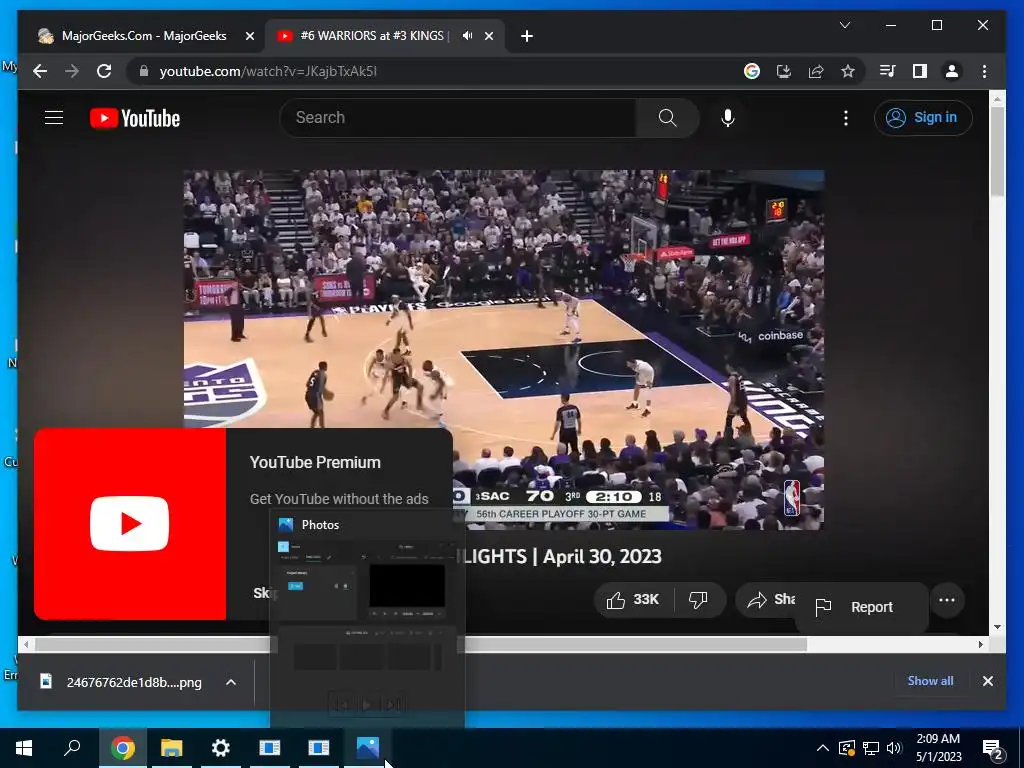Open the YouTube hamburger guide menu
Viewport: 1024px width, 768px height.
(54, 118)
